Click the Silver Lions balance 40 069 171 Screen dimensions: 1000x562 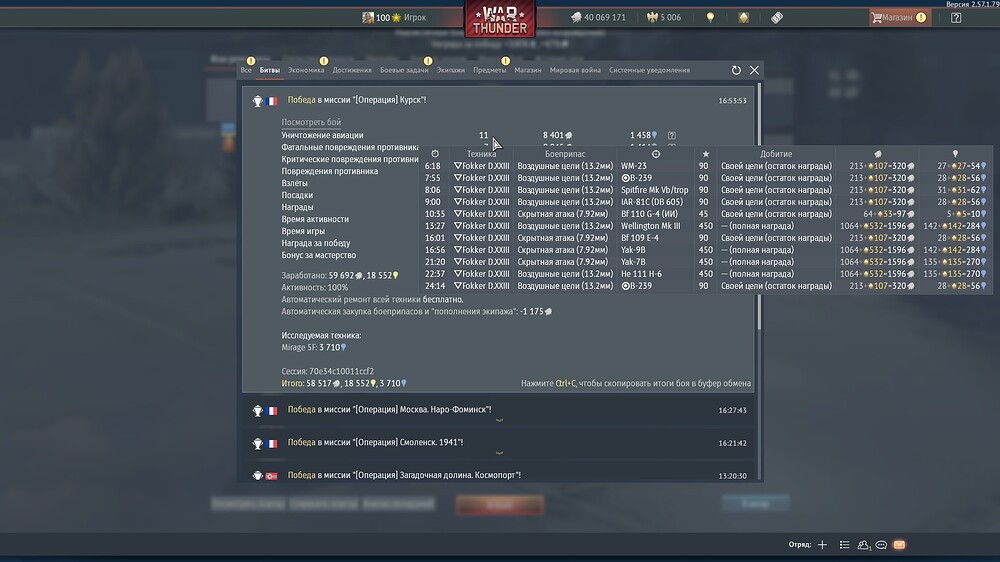[598, 18]
